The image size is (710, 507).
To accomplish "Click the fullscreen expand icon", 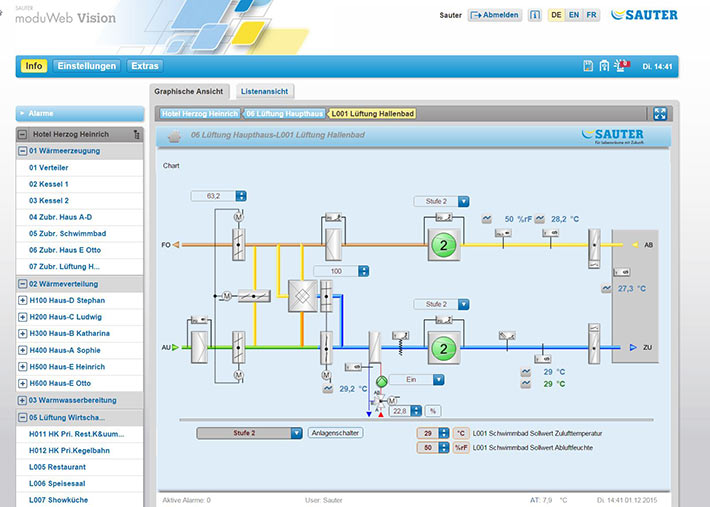I will click(660, 114).
